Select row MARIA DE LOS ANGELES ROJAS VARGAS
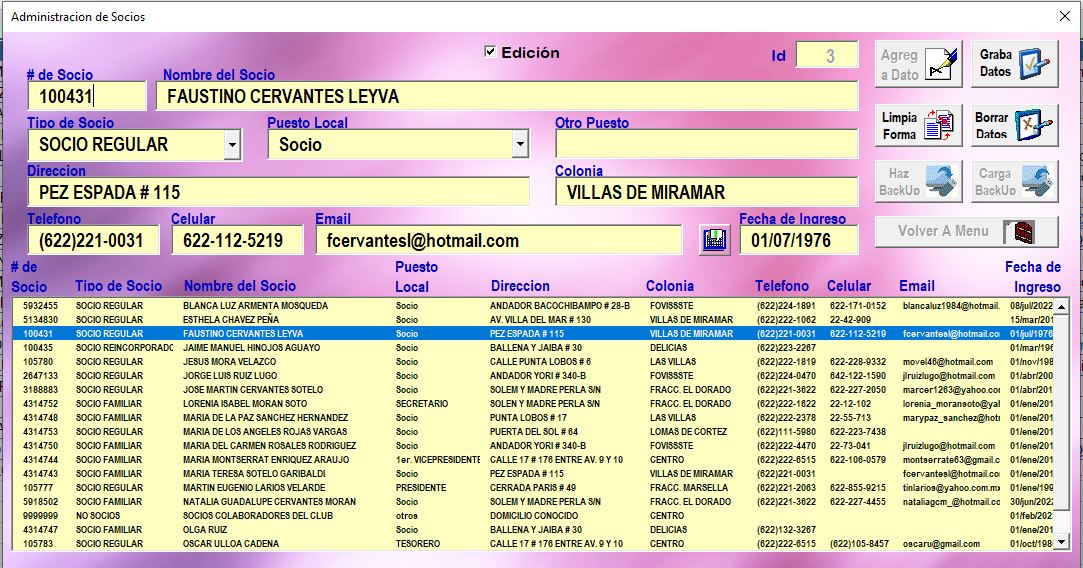 tap(533, 432)
